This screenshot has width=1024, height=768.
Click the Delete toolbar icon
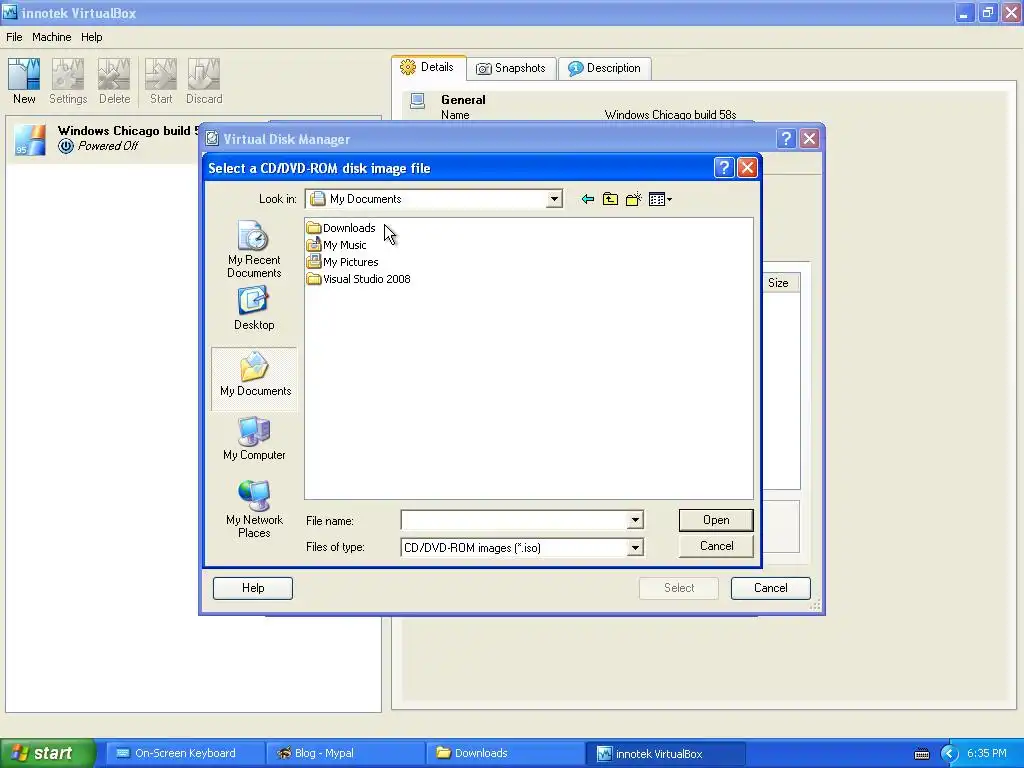click(114, 81)
